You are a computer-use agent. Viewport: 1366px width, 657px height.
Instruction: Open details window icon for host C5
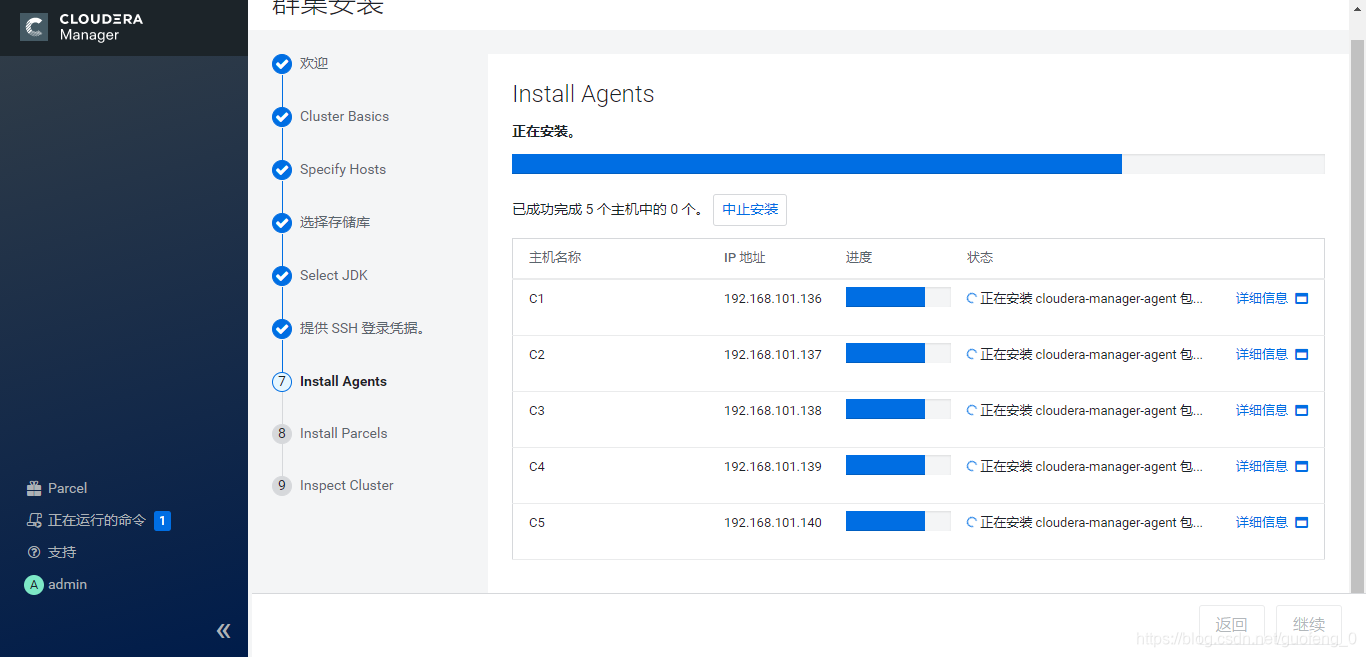click(x=1301, y=522)
